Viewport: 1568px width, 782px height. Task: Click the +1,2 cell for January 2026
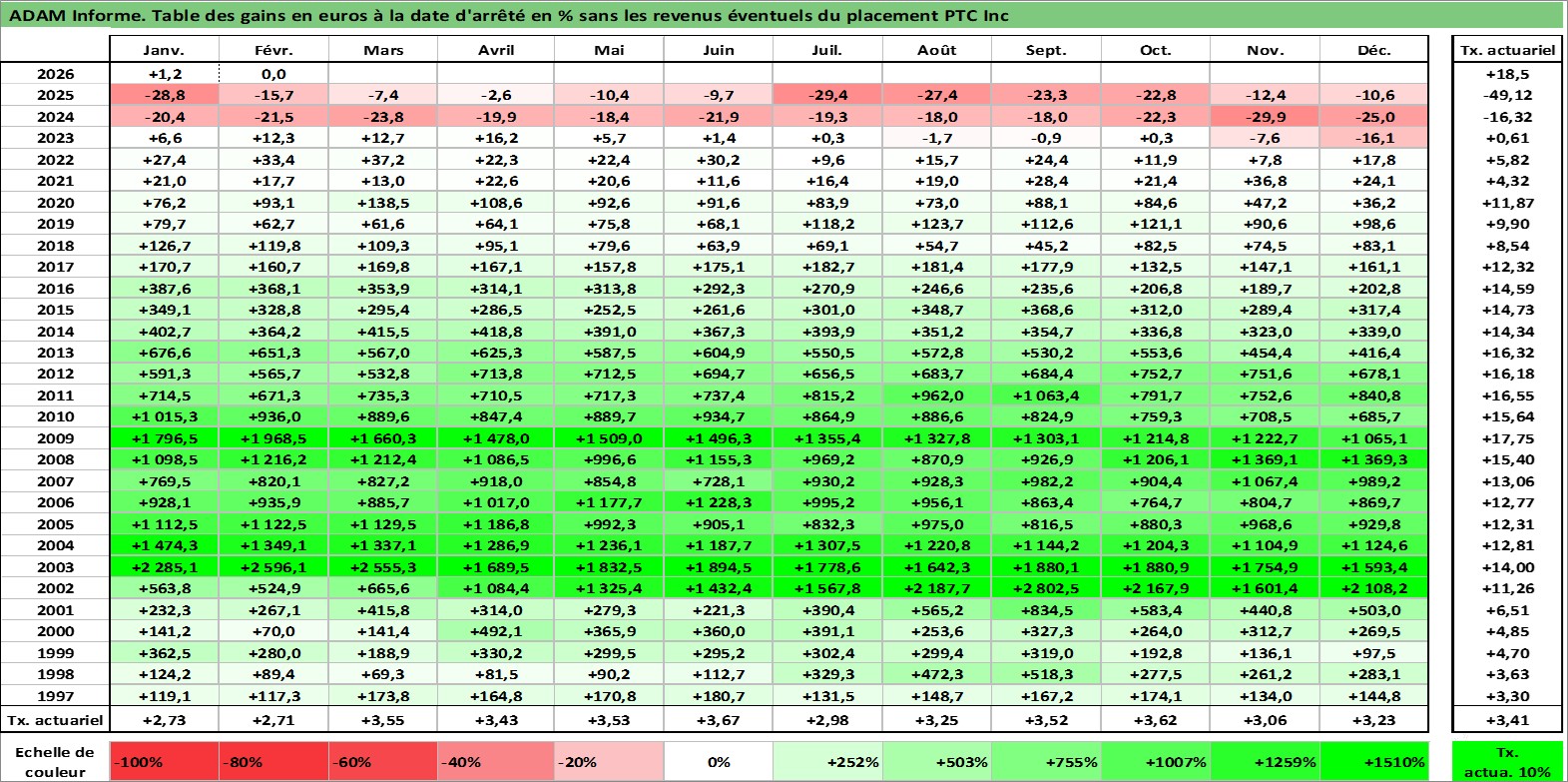coord(164,74)
